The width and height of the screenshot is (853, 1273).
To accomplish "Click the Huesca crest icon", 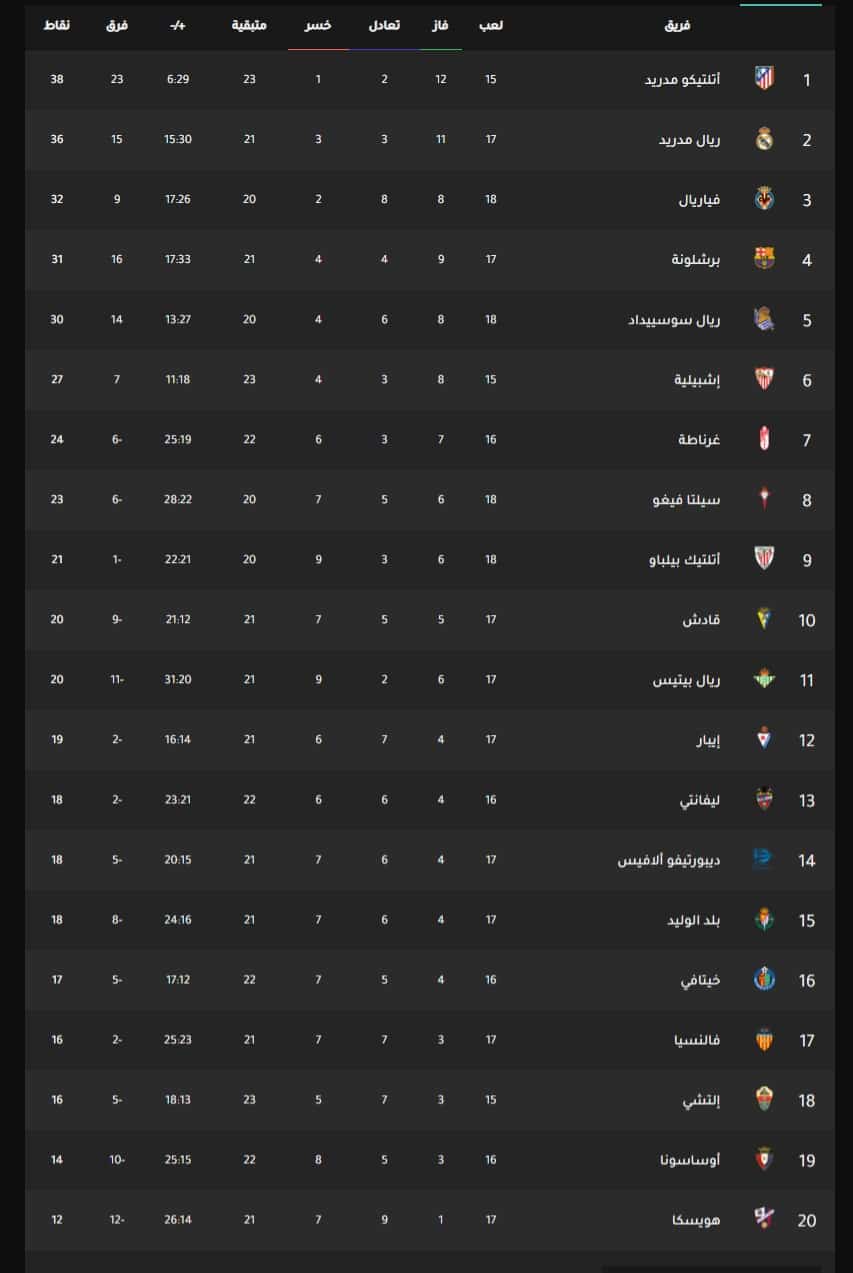I will (x=764, y=1219).
